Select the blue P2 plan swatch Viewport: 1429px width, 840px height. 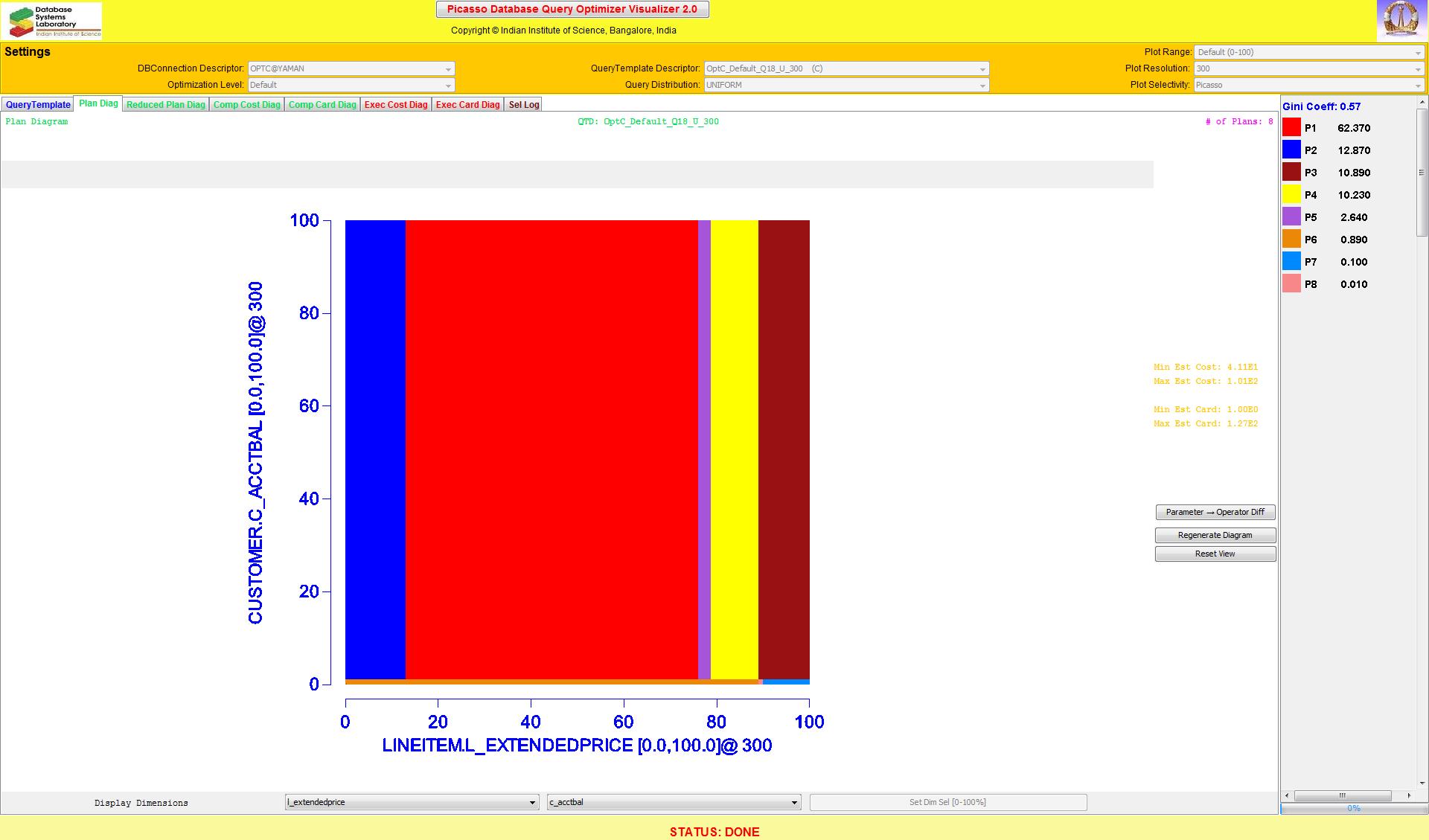click(x=1291, y=150)
